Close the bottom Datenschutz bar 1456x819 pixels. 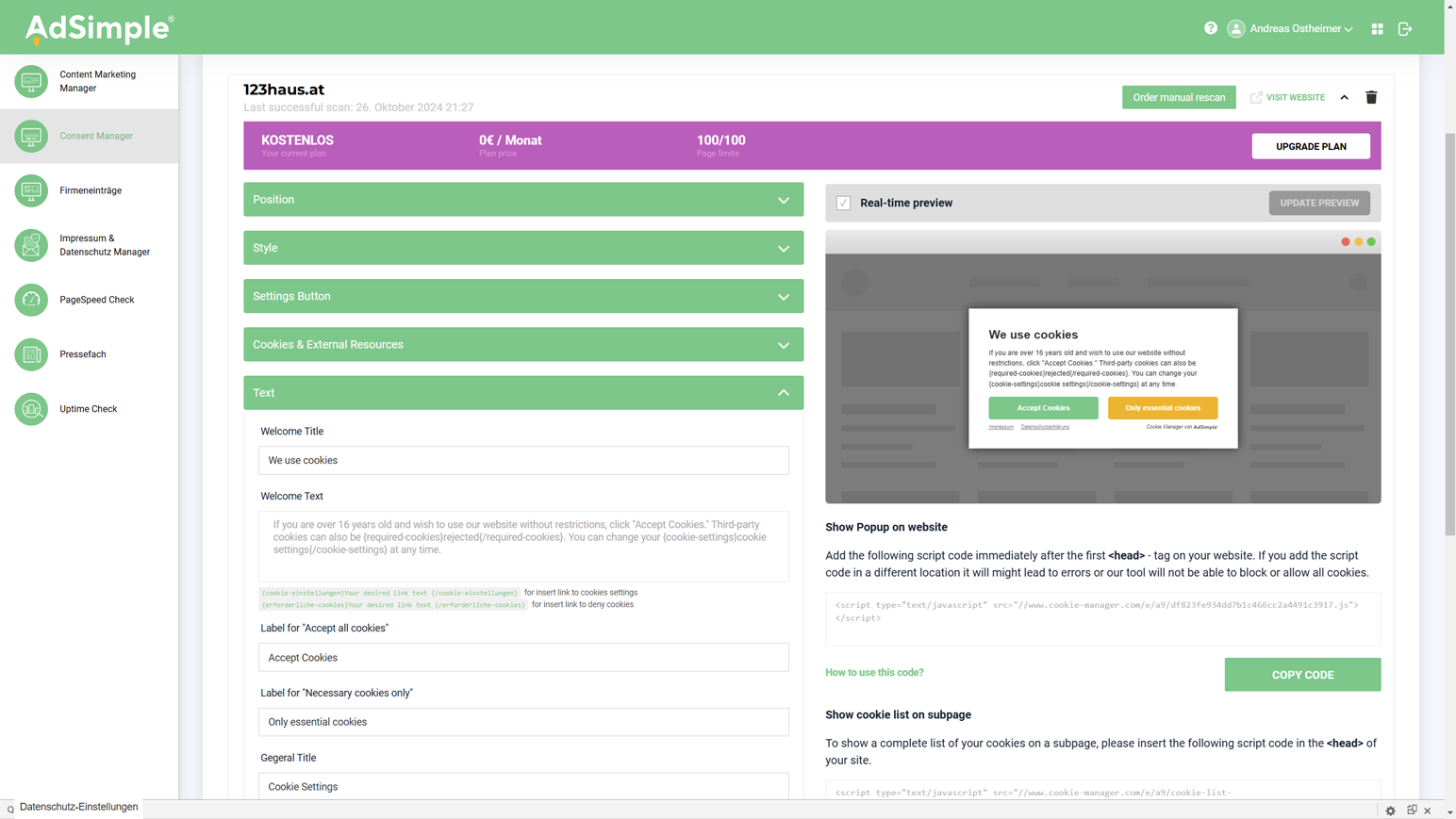coord(1428,811)
